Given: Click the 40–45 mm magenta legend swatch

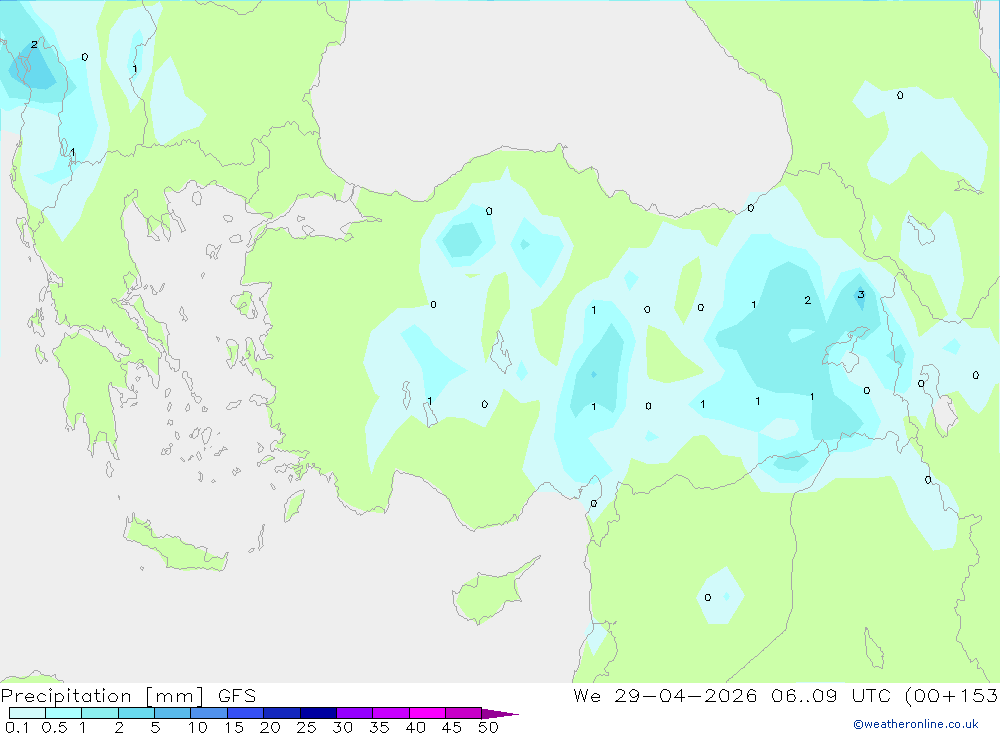Looking at the screenshot, I should pos(427,713).
